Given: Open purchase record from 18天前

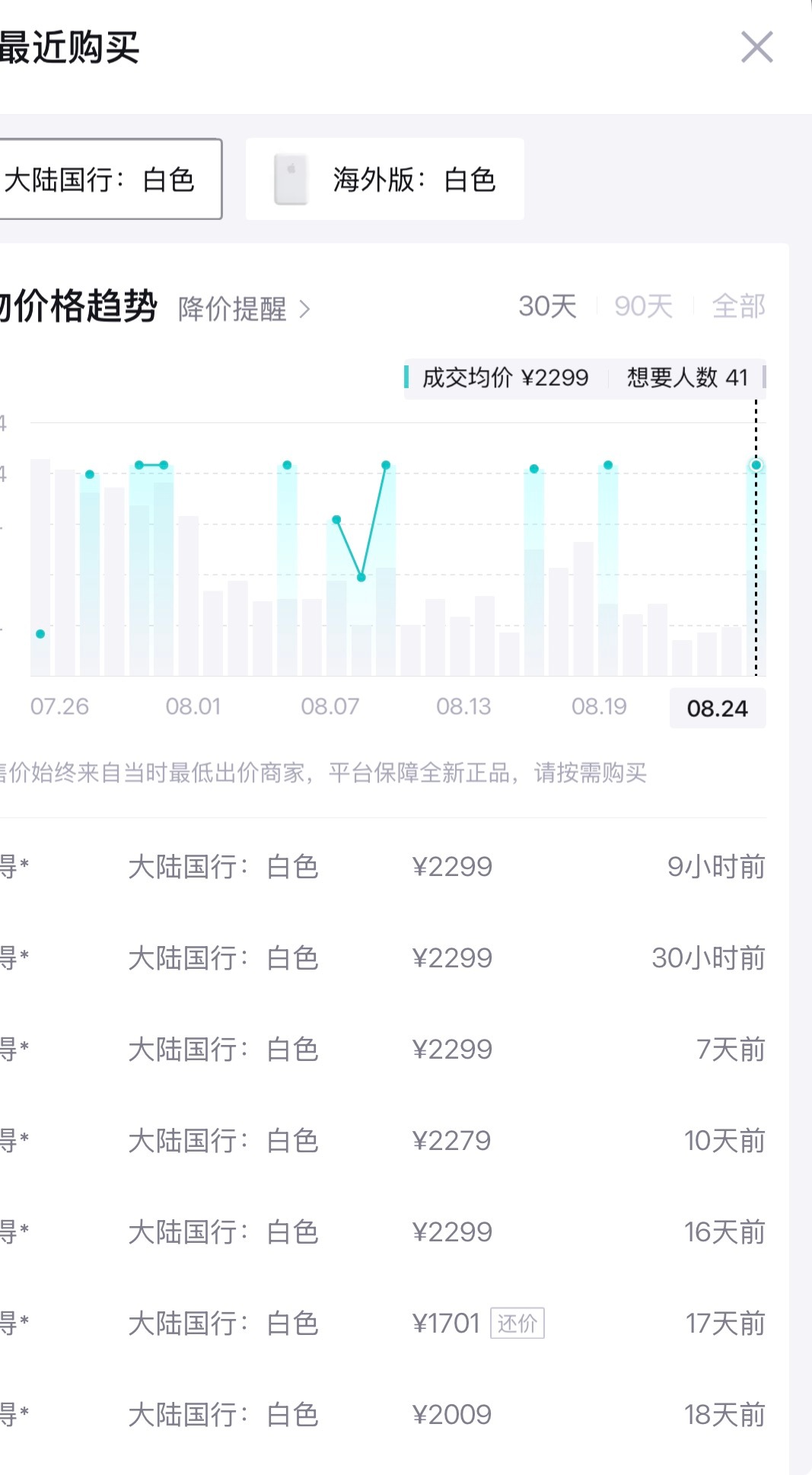Looking at the screenshot, I should (383, 1415).
